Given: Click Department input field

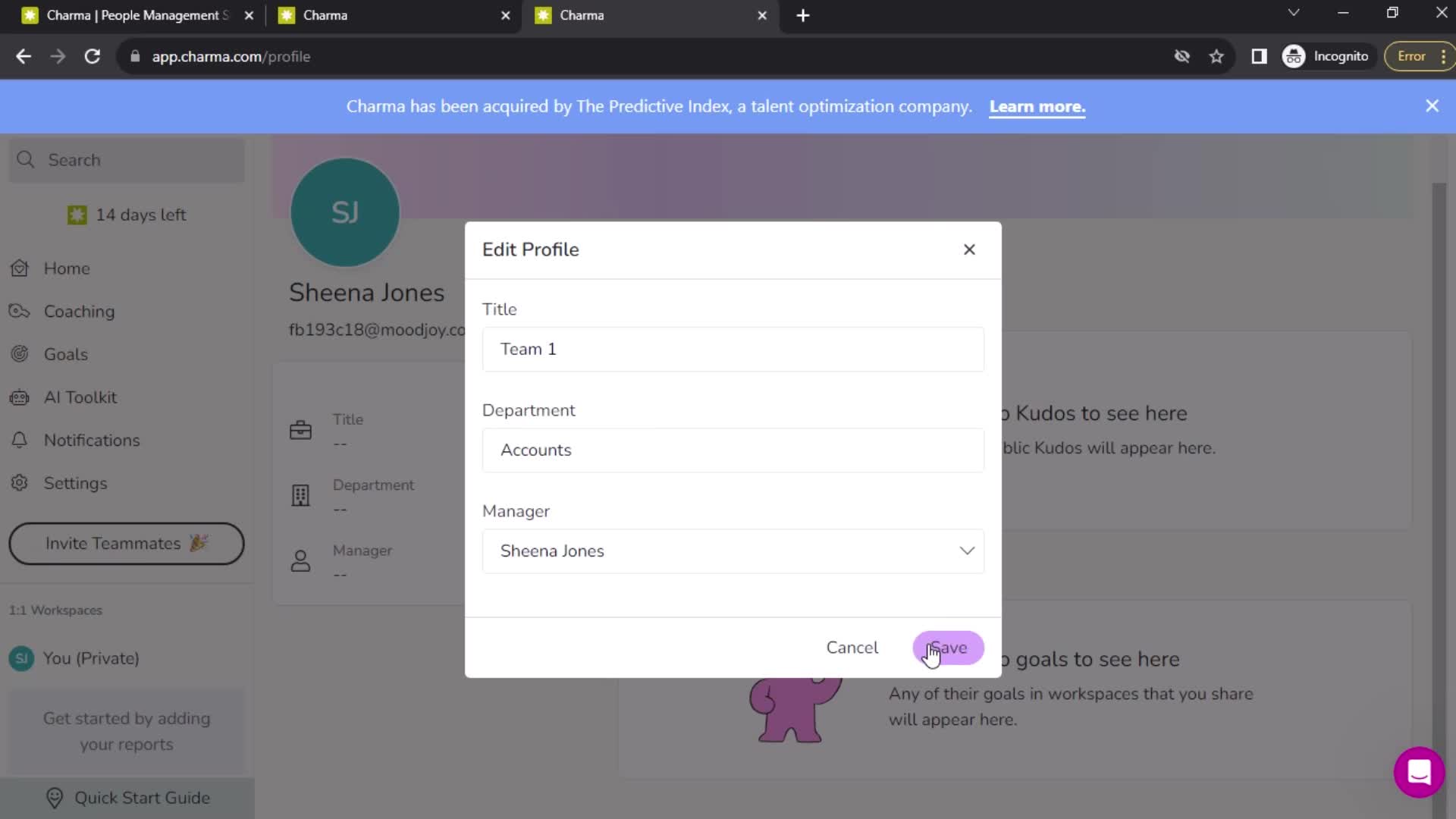Looking at the screenshot, I should (735, 450).
